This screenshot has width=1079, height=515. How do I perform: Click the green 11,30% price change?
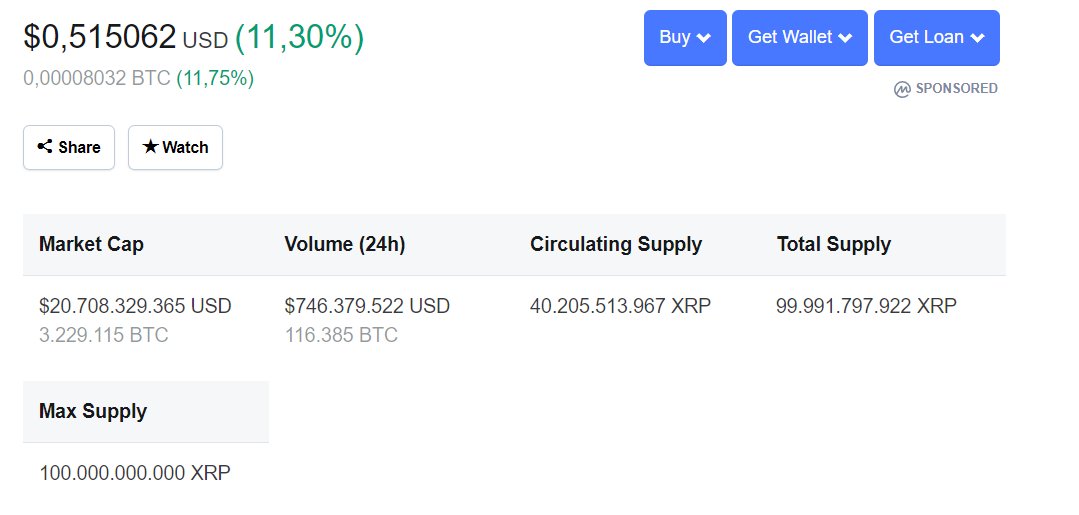click(299, 37)
